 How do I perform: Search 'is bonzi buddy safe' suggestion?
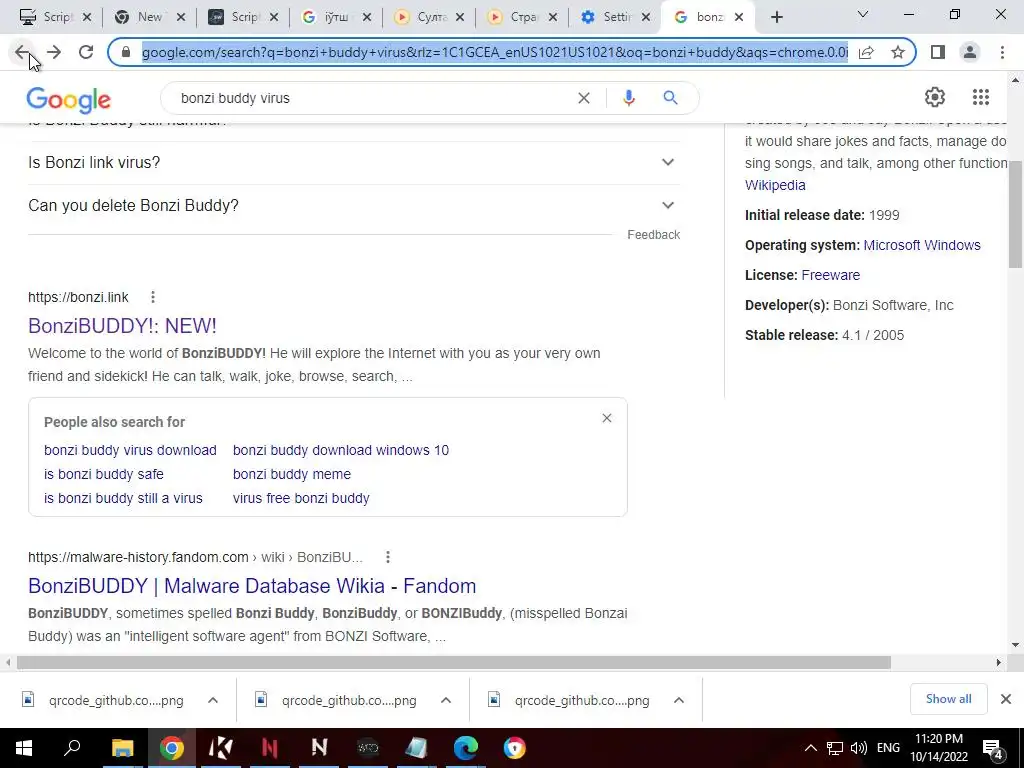click(x=103, y=475)
